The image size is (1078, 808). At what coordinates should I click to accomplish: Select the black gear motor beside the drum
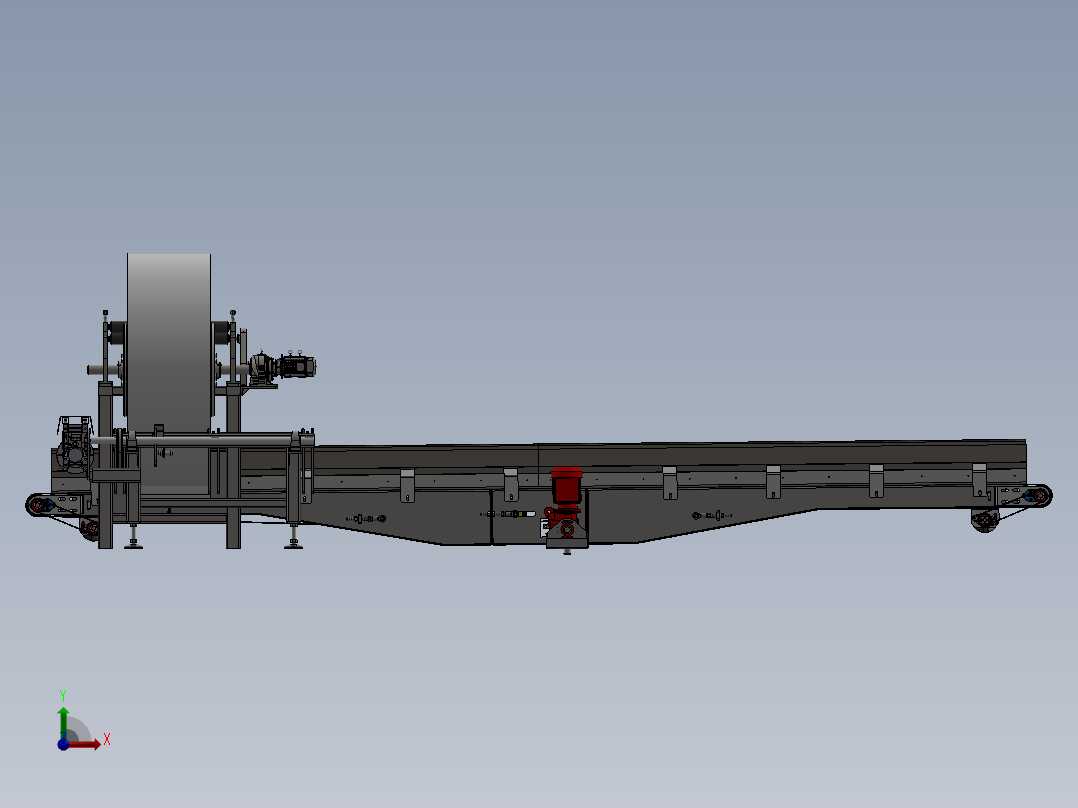[283, 367]
